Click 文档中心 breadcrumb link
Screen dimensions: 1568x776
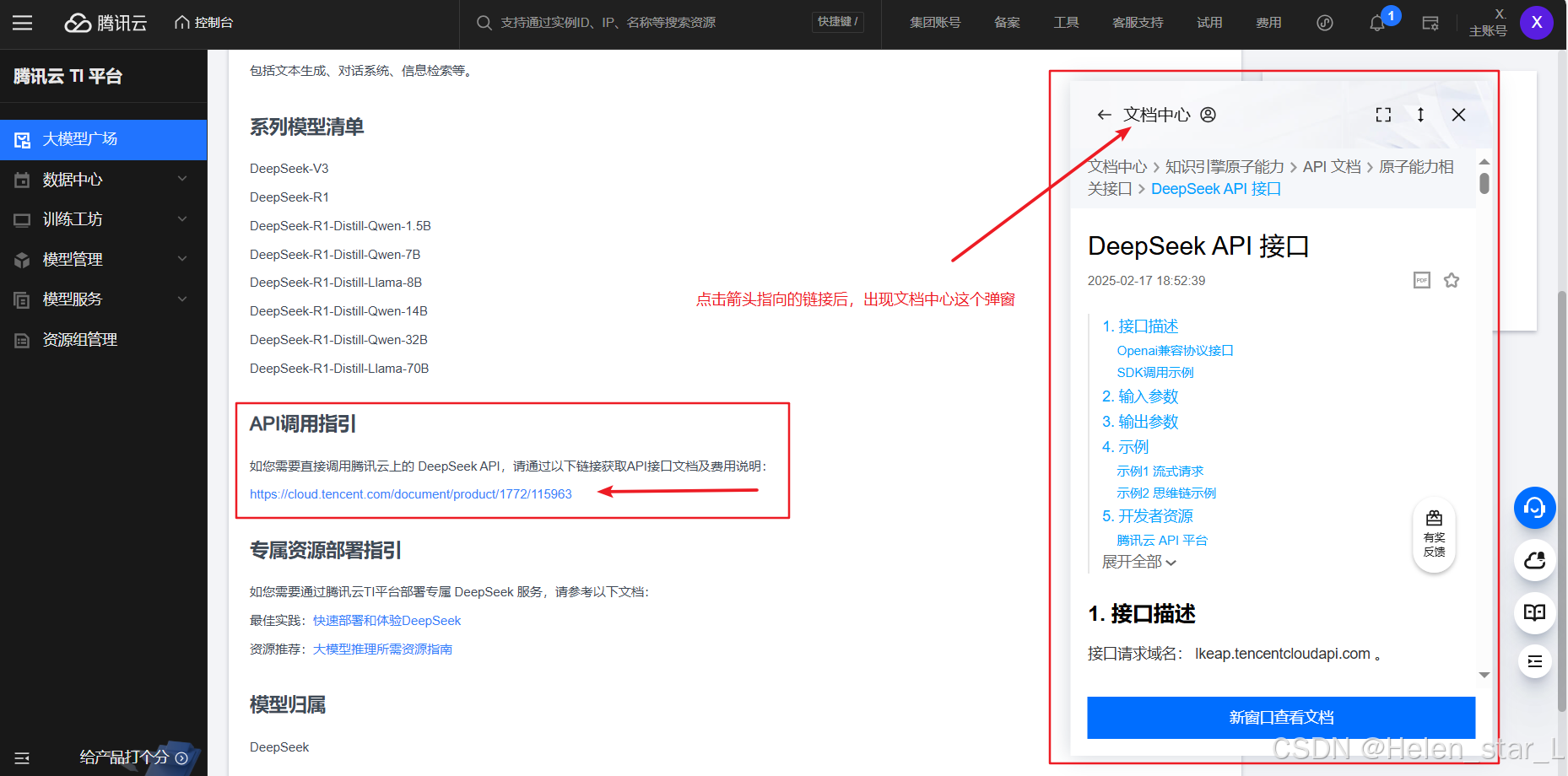1117,167
